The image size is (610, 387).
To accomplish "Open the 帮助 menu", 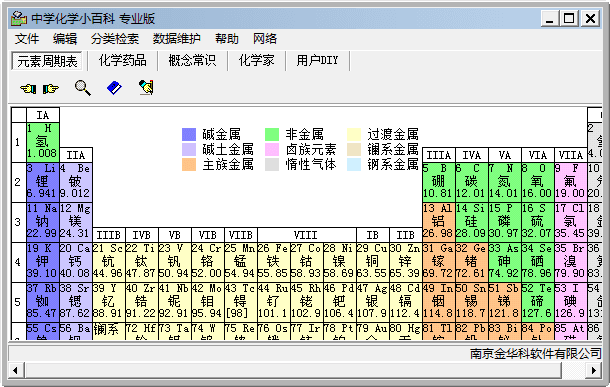I will [x=227, y=39].
